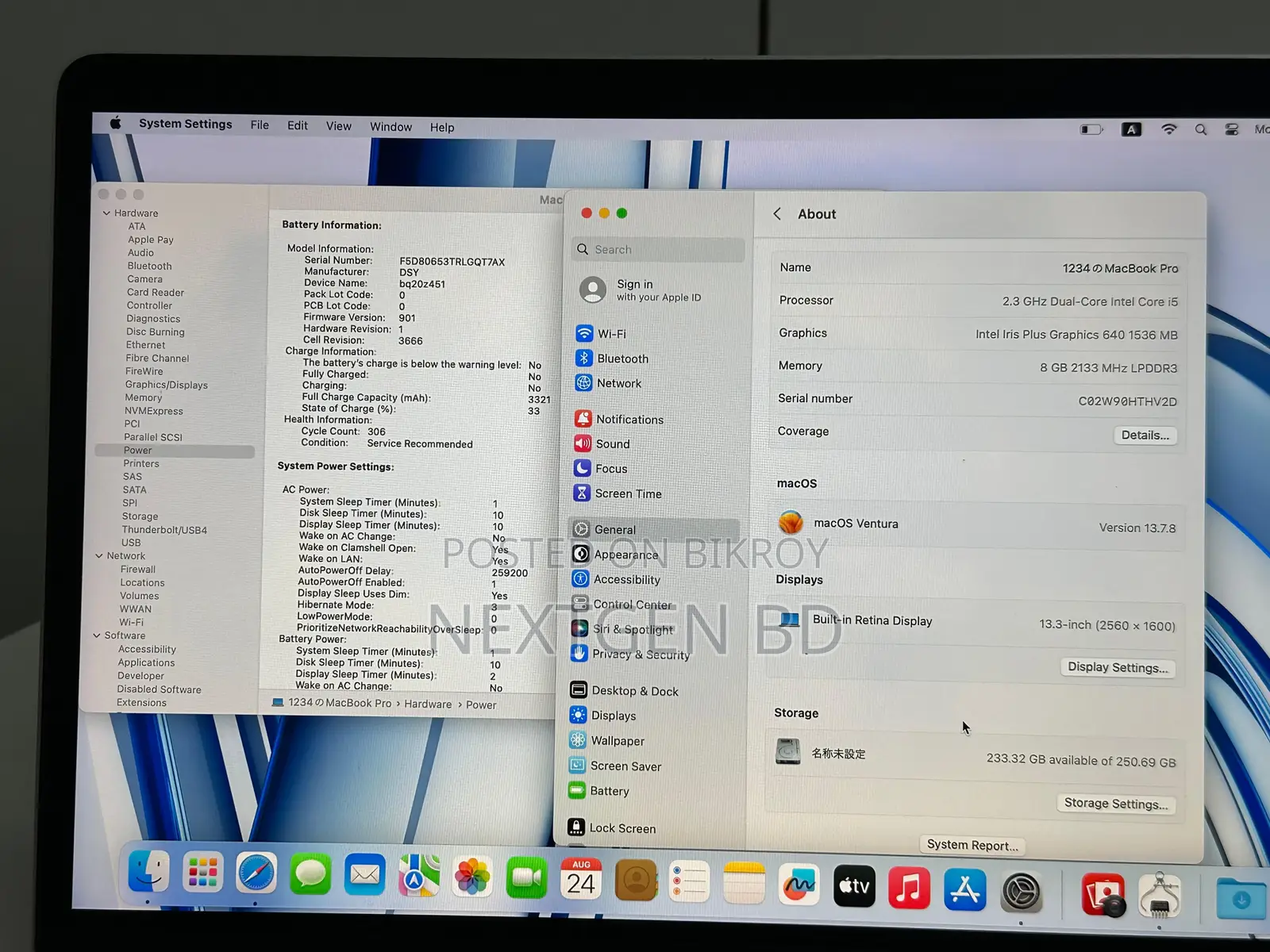Viewport: 1270px width, 952px height.
Task: Open Lock Screen icon in sidebar
Action: pos(576,827)
